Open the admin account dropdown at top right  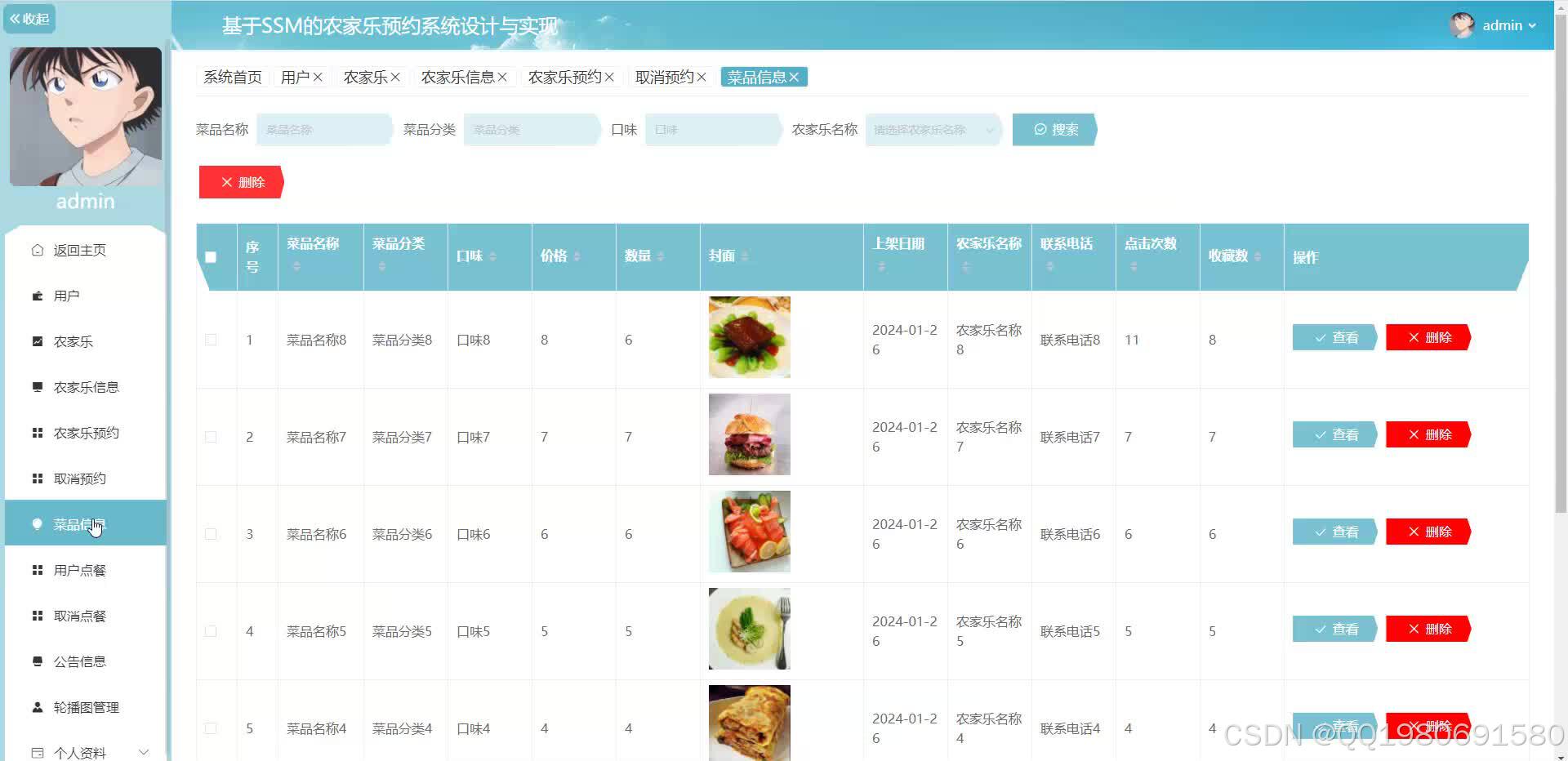(x=1509, y=25)
